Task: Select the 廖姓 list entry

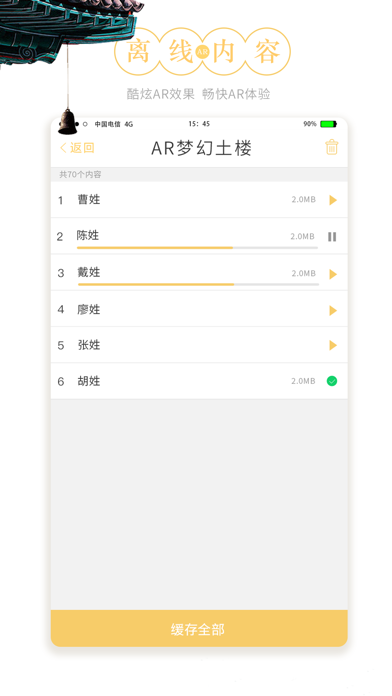Action: click(x=199, y=309)
